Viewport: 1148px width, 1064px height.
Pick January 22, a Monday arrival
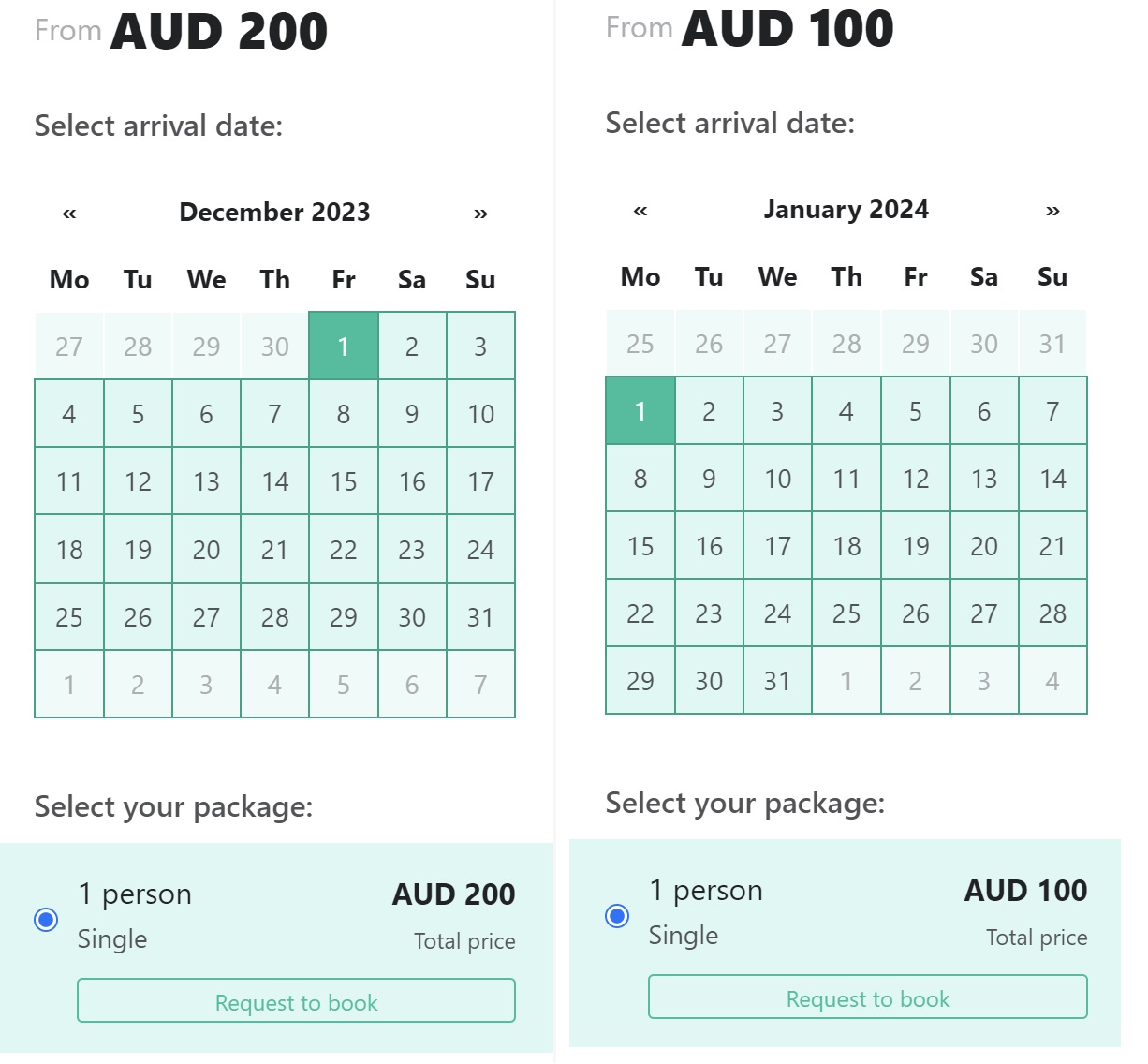pos(640,613)
